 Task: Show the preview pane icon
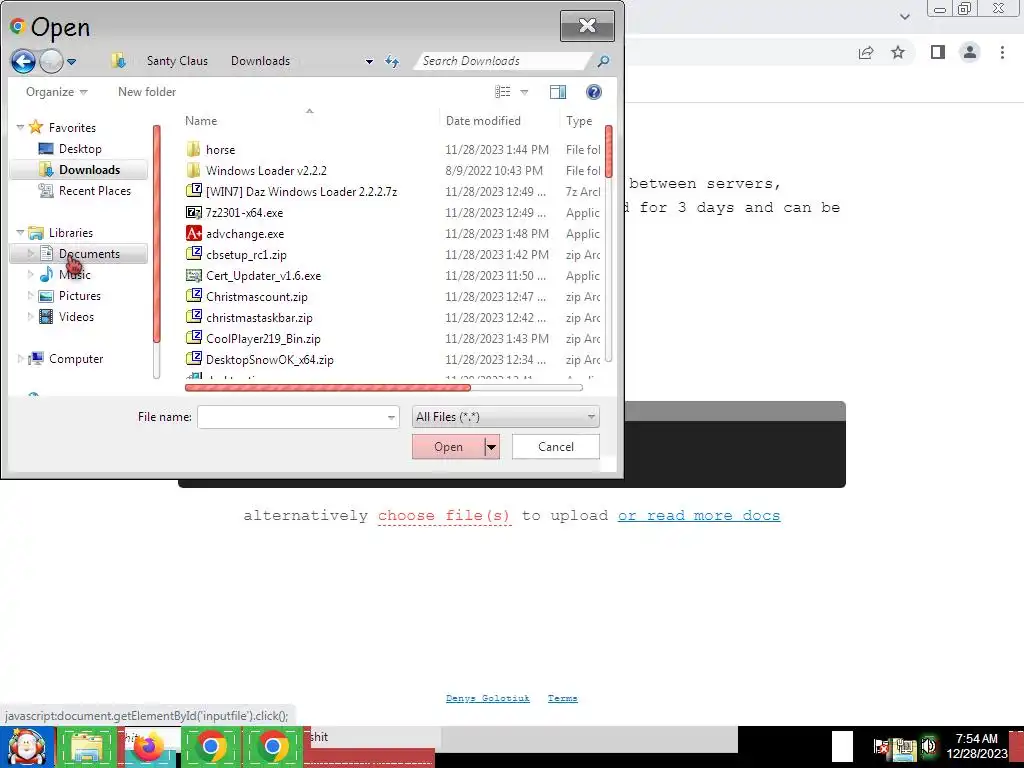[558, 92]
